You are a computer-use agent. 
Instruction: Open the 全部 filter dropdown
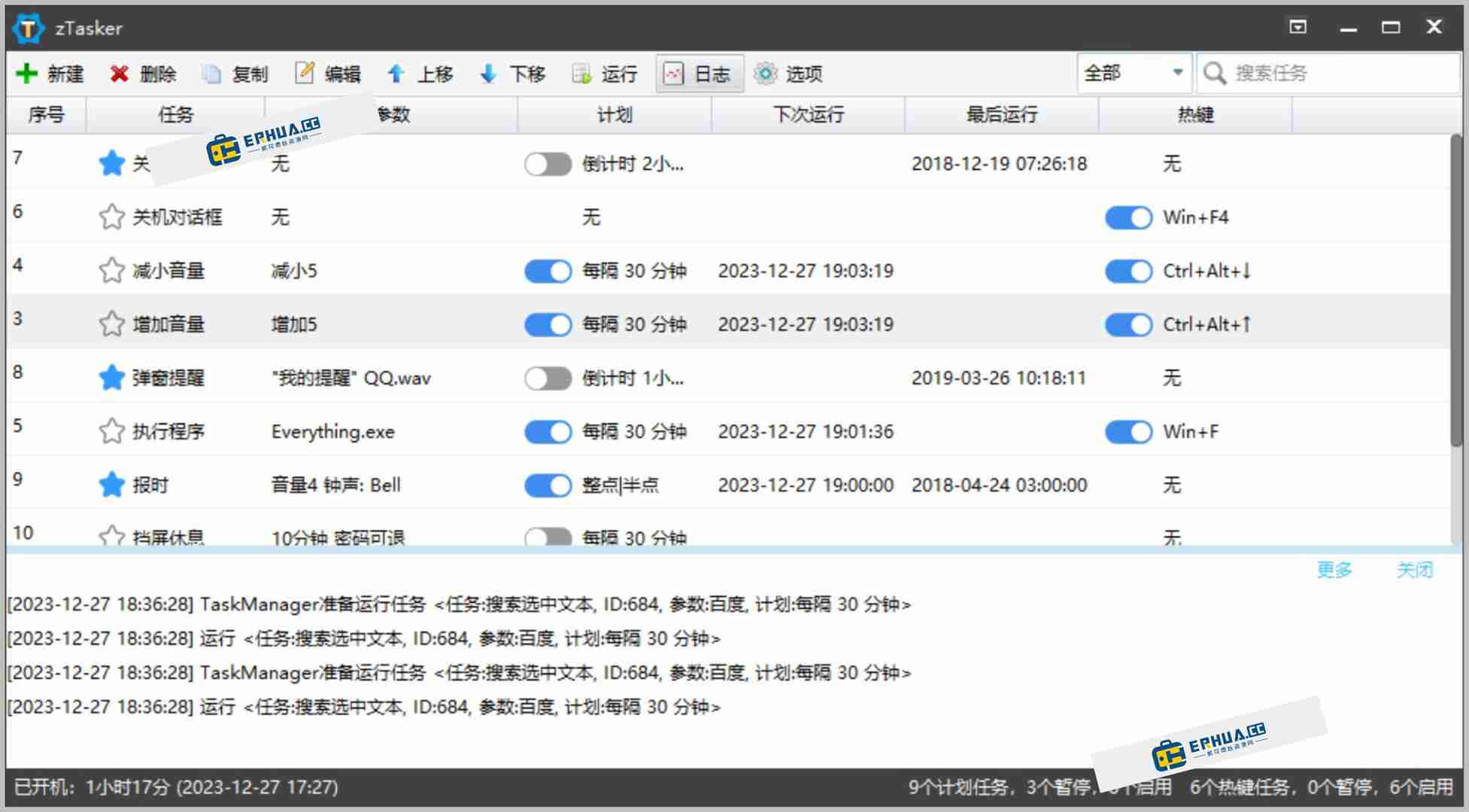pos(1133,73)
